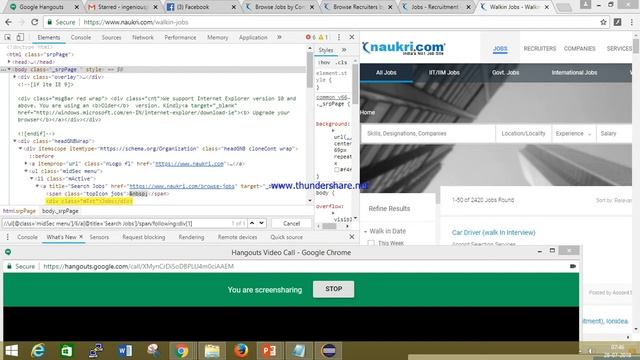Click the yellow warning count icon
The height and width of the screenshot is (360, 640).
[x=321, y=37]
